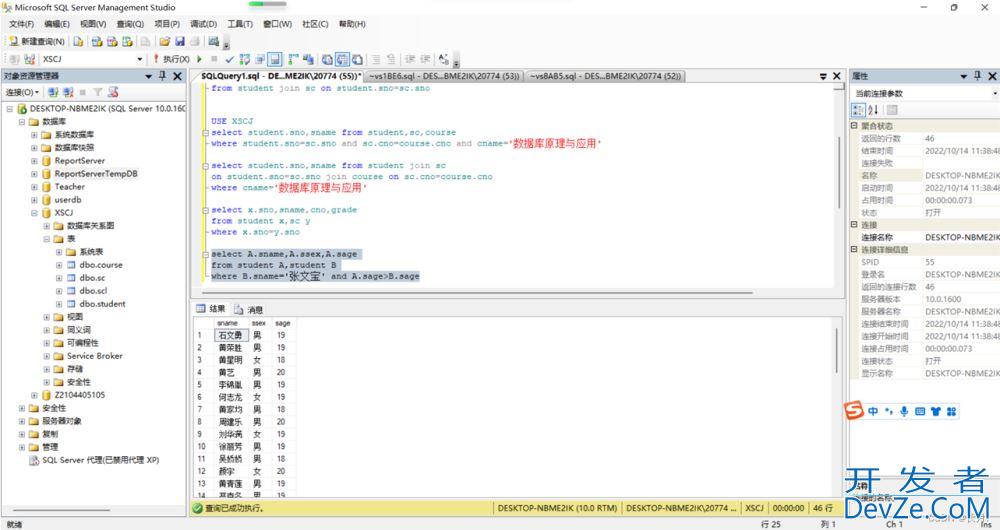The height and width of the screenshot is (530, 1000).
Task: Save the query with floppy disk icon
Action: click(180, 41)
